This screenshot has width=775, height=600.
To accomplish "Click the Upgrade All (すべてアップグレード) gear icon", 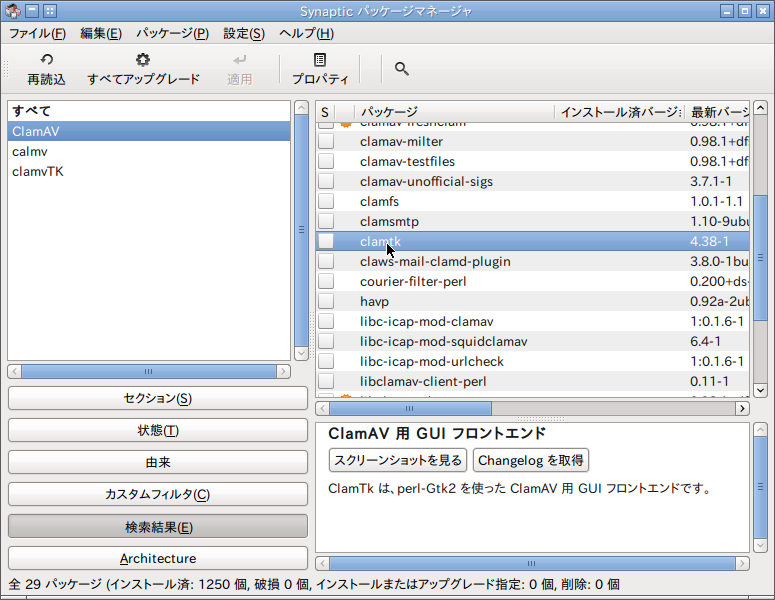I will pos(143,60).
